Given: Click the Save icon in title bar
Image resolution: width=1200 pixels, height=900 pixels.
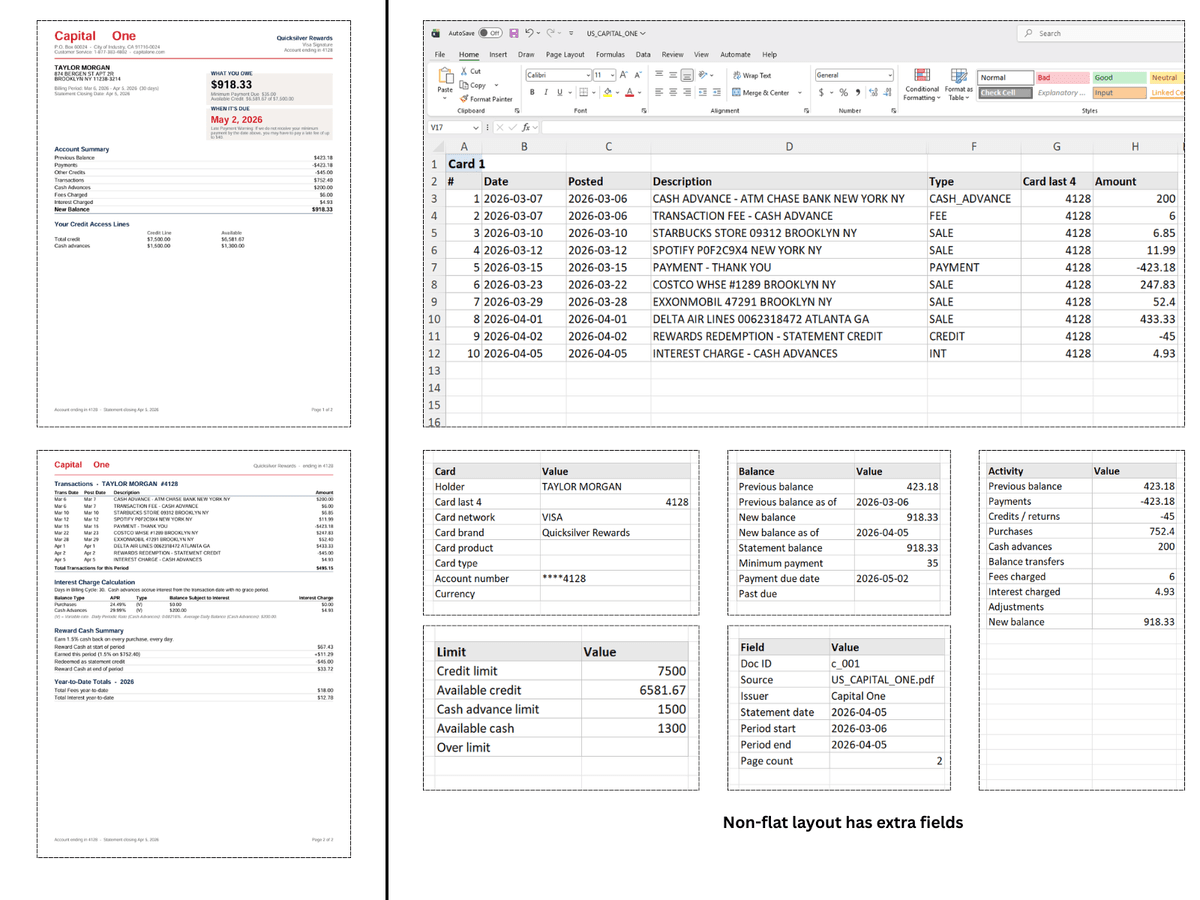Looking at the screenshot, I should 514,33.
